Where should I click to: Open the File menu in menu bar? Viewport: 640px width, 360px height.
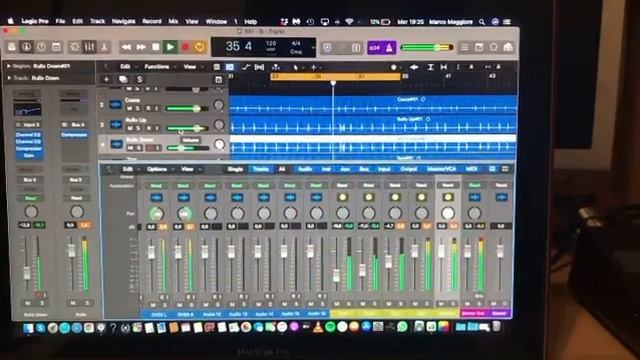click(60, 21)
